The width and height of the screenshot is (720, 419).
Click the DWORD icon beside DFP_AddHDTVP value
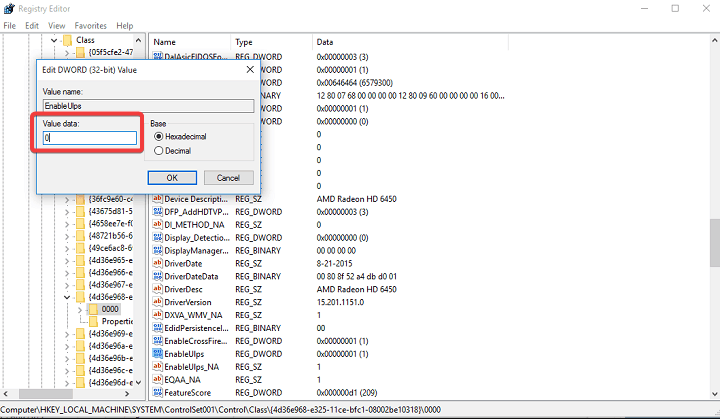tap(158, 212)
